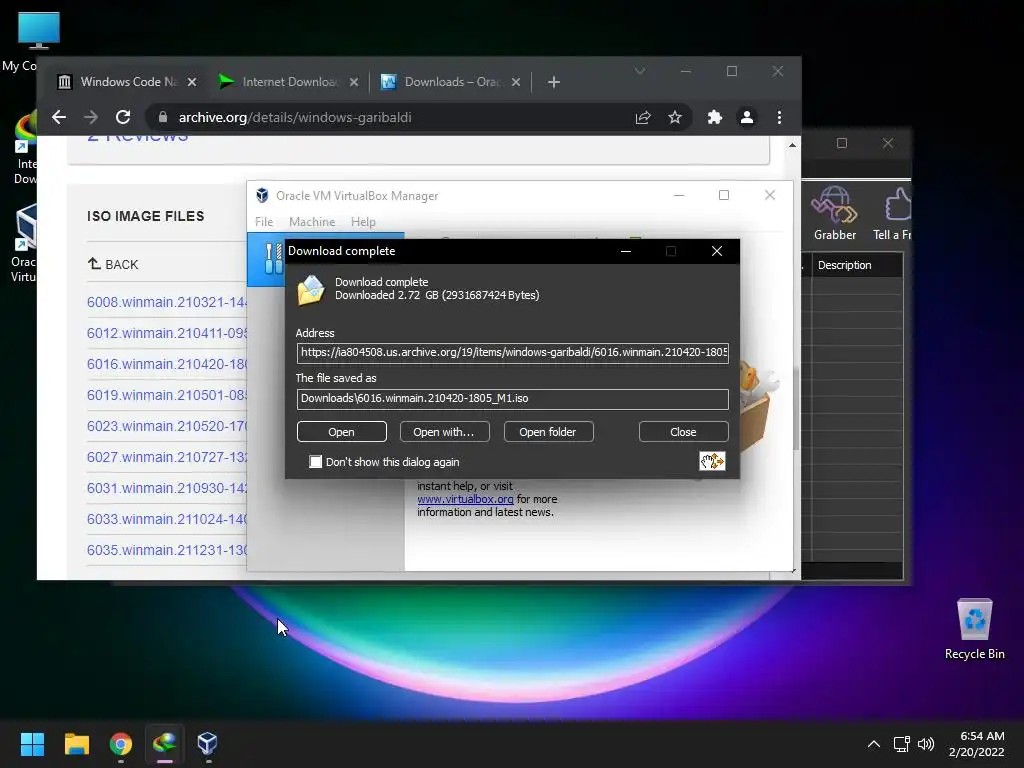
Task: Bookmark this page with the star
Action: click(675, 118)
